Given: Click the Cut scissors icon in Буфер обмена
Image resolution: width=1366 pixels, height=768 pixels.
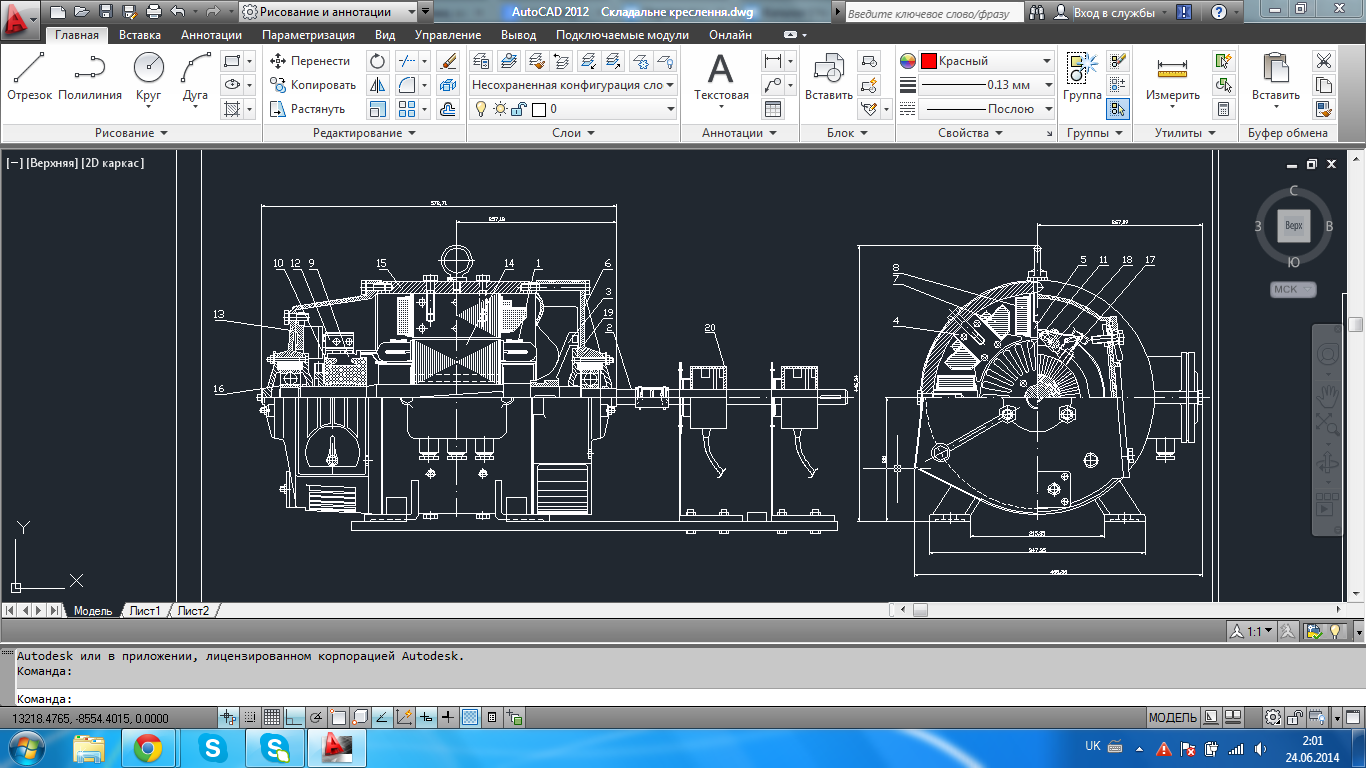Looking at the screenshot, I should click(x=1324, y=61).
